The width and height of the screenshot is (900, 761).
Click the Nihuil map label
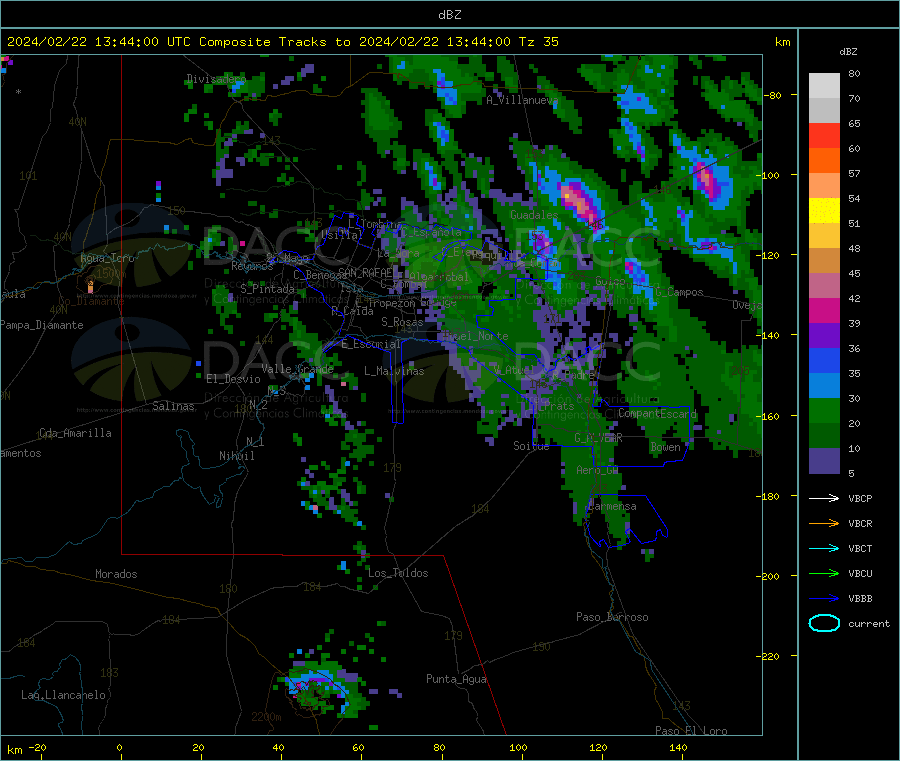(x=236, y=456)
